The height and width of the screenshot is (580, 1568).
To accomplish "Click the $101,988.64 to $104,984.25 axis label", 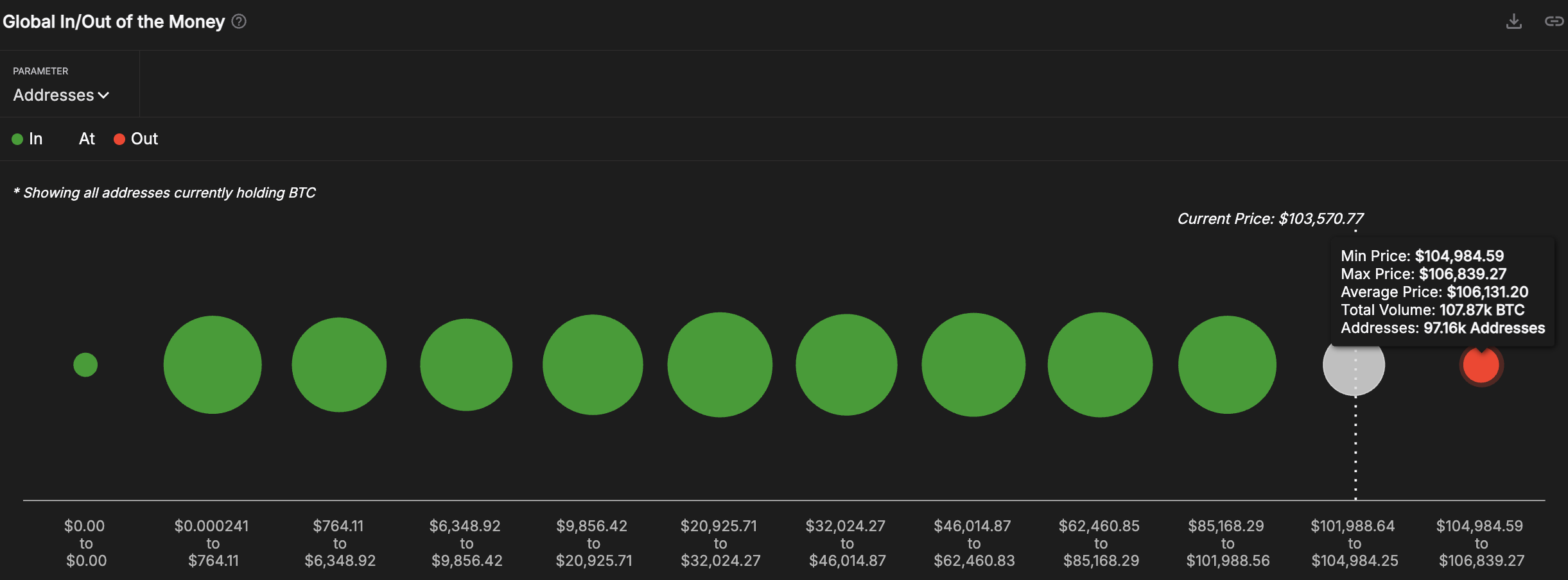I will coord(1354,542).
